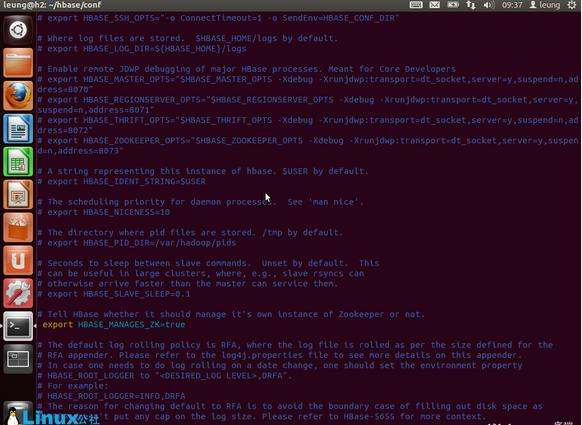This screenshot has height=425, width=582.
Task: Click the 09:37 clock in panel
Action: point(512,5)
